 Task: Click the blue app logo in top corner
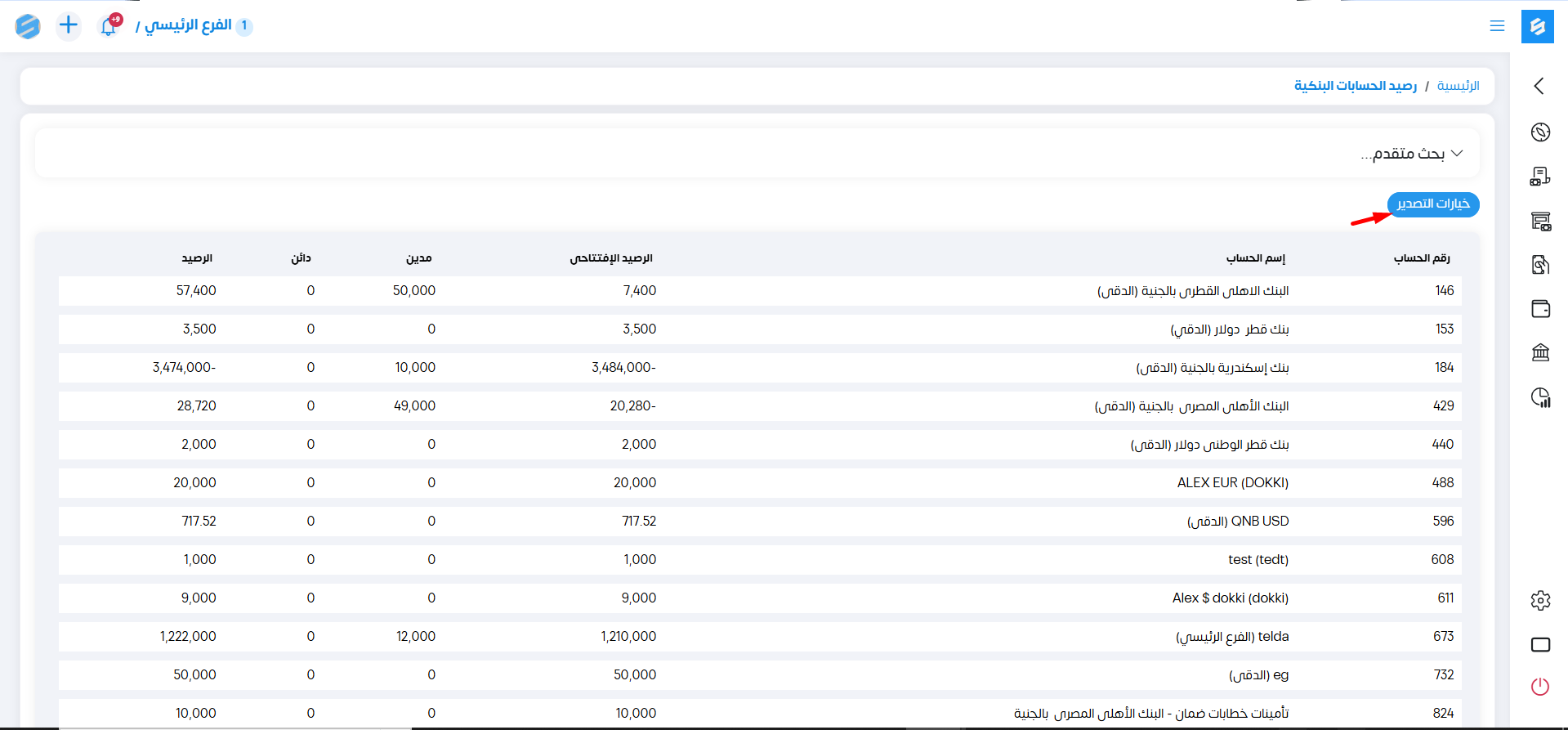pyautogui.click(x=1537, y=26)
